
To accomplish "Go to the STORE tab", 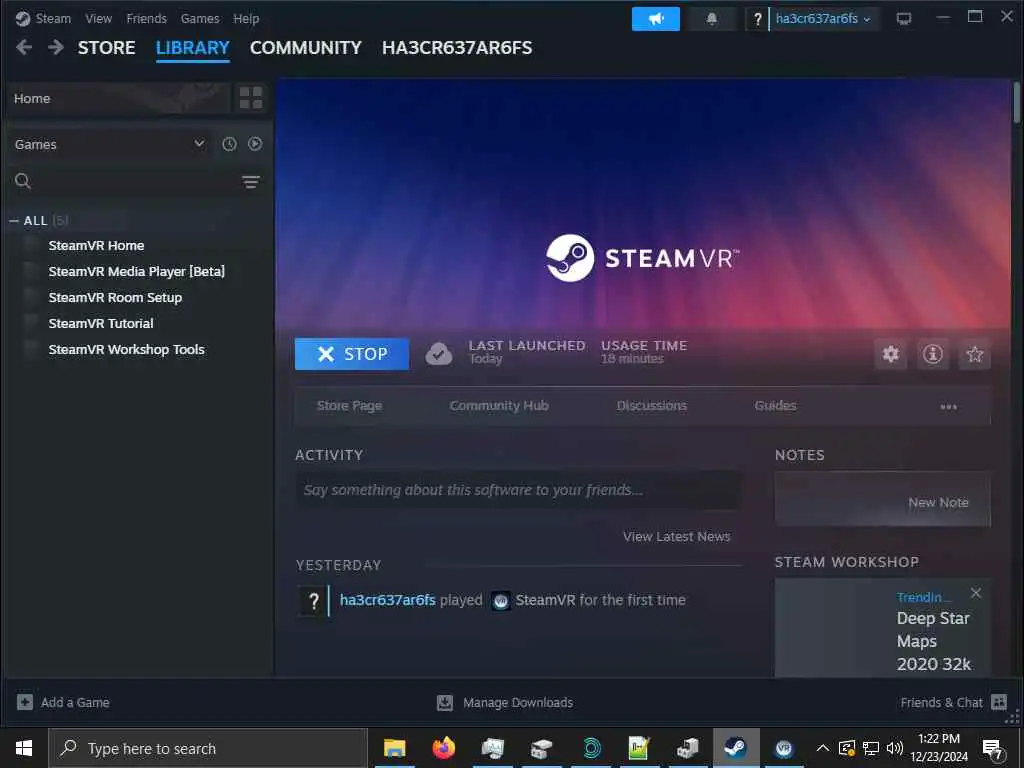I will 106,48.
